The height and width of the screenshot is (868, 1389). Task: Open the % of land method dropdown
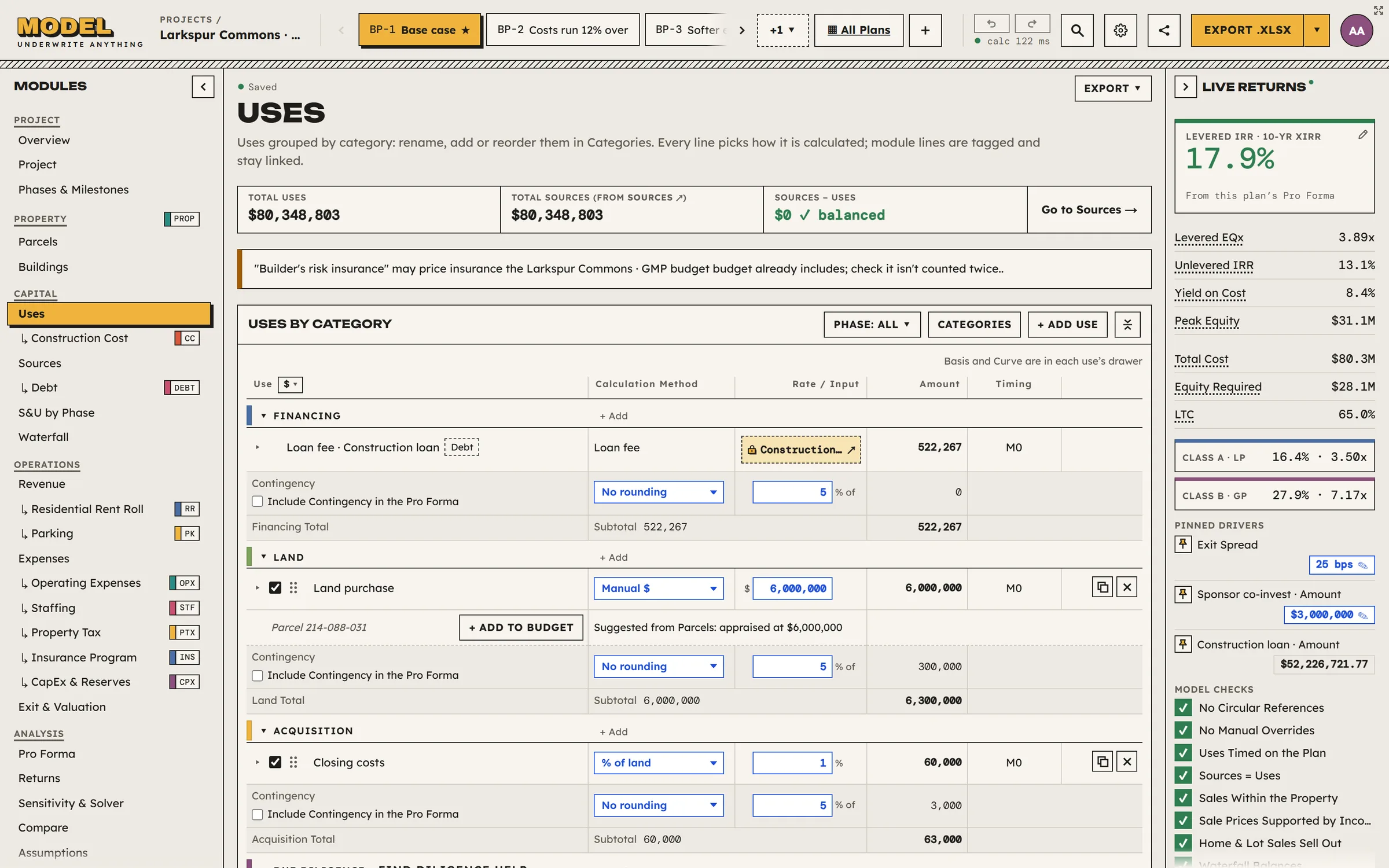658,763
